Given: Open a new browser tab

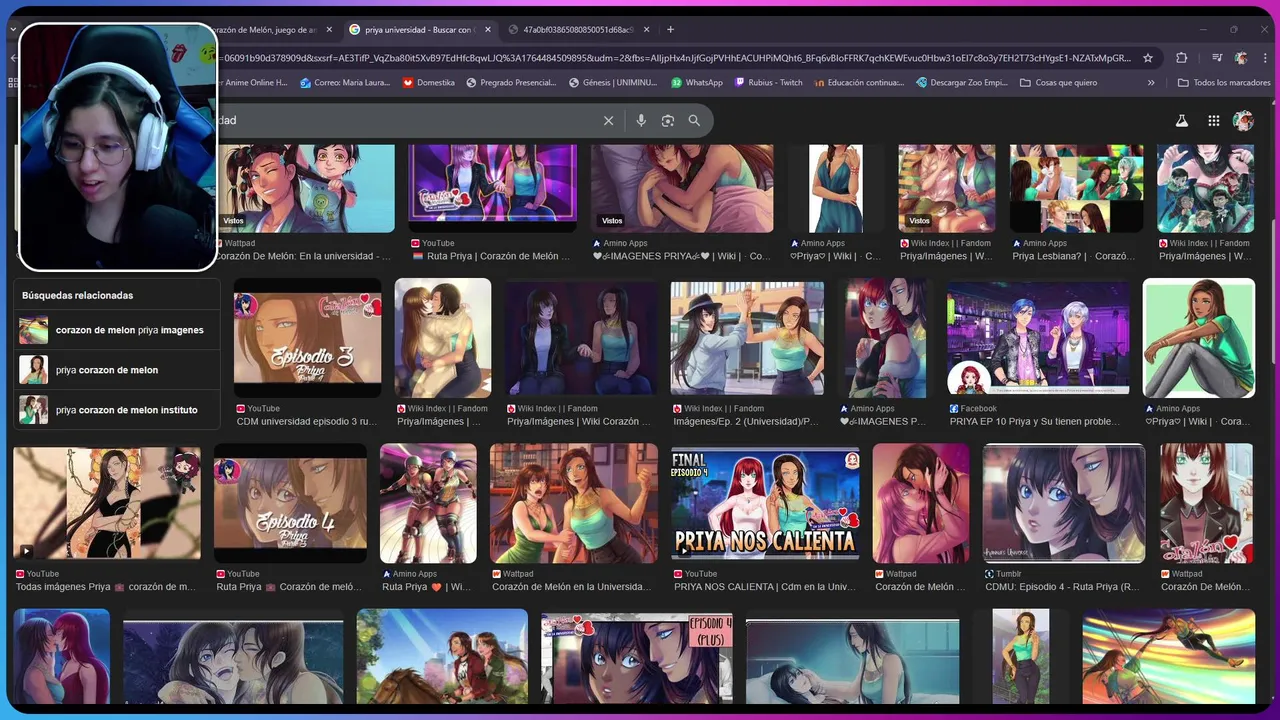Looking at the screenshot, I should click(670, 30).
